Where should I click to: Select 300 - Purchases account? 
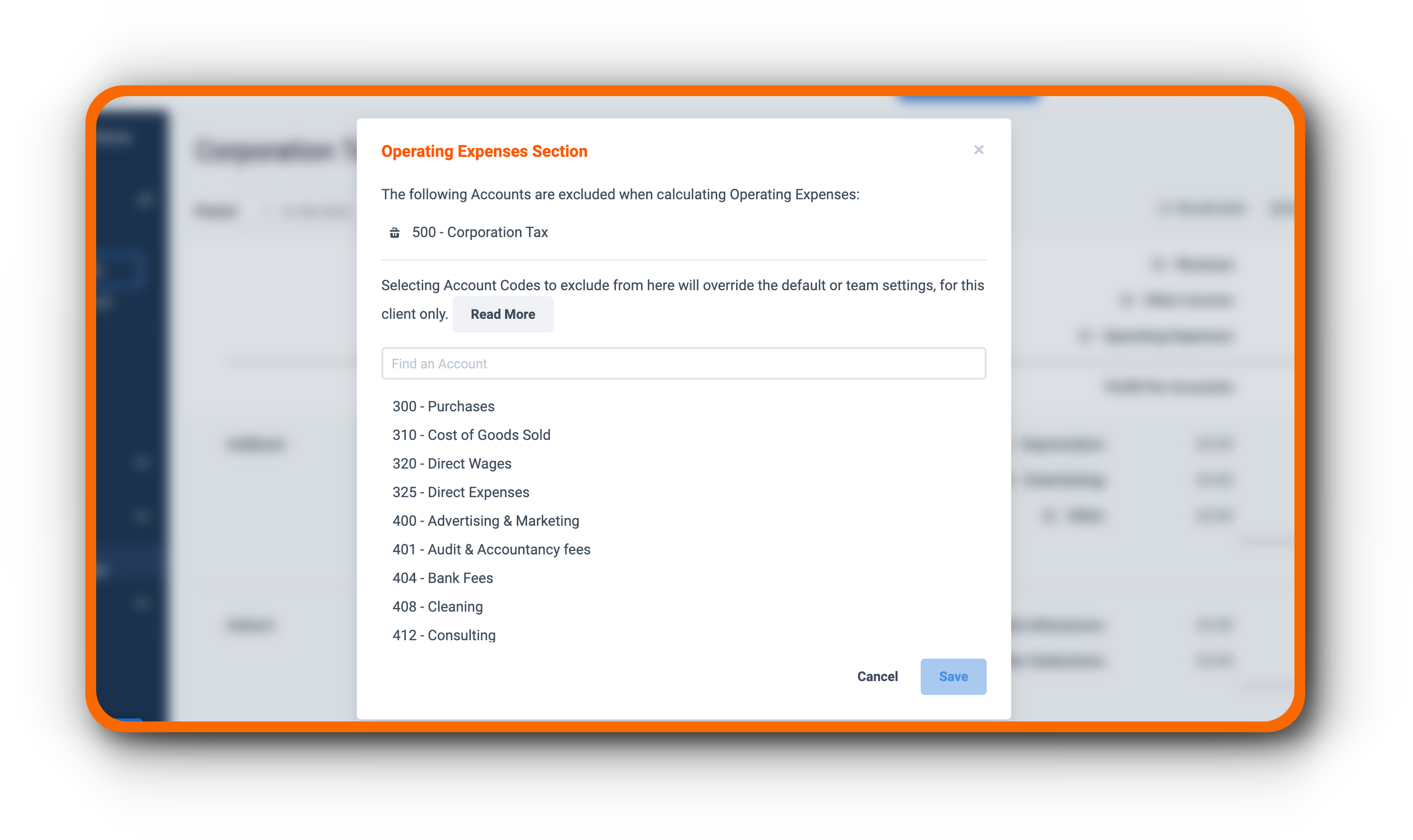443,406
